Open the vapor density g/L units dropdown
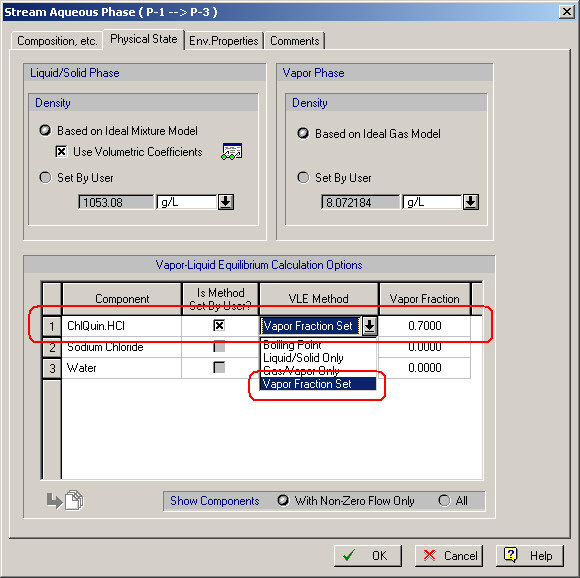Image resolution: width=580 pixels, height=578 pixels. pyautogui.click(x=471, y=202)
